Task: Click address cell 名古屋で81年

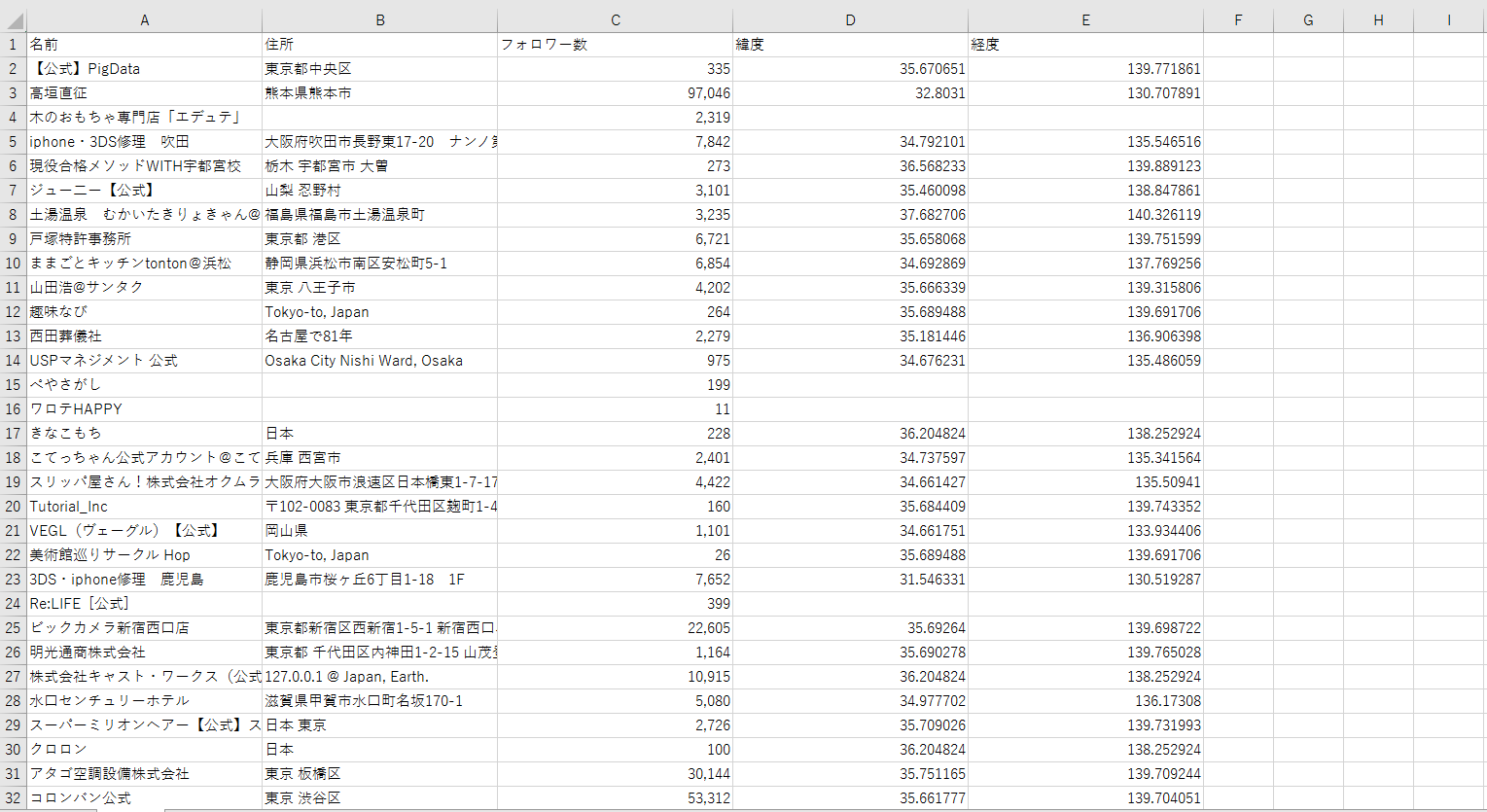Action: [380, 336]
